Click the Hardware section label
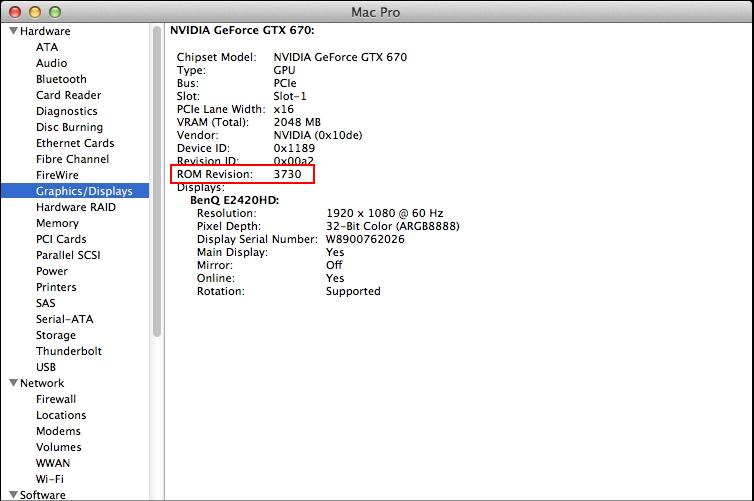The image size is (754, 501). [45, 31]
